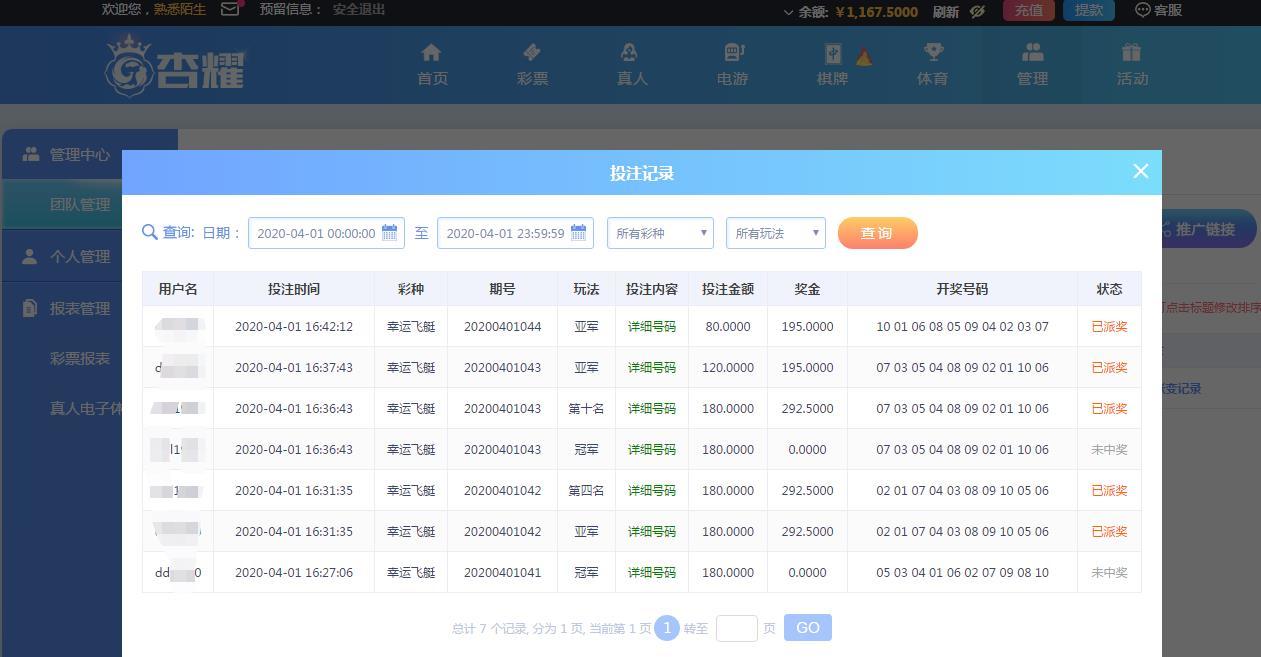Screen dimensions: 1261x657
Task: Open the start date calendar picker icon
Action: tap(390, 233)
